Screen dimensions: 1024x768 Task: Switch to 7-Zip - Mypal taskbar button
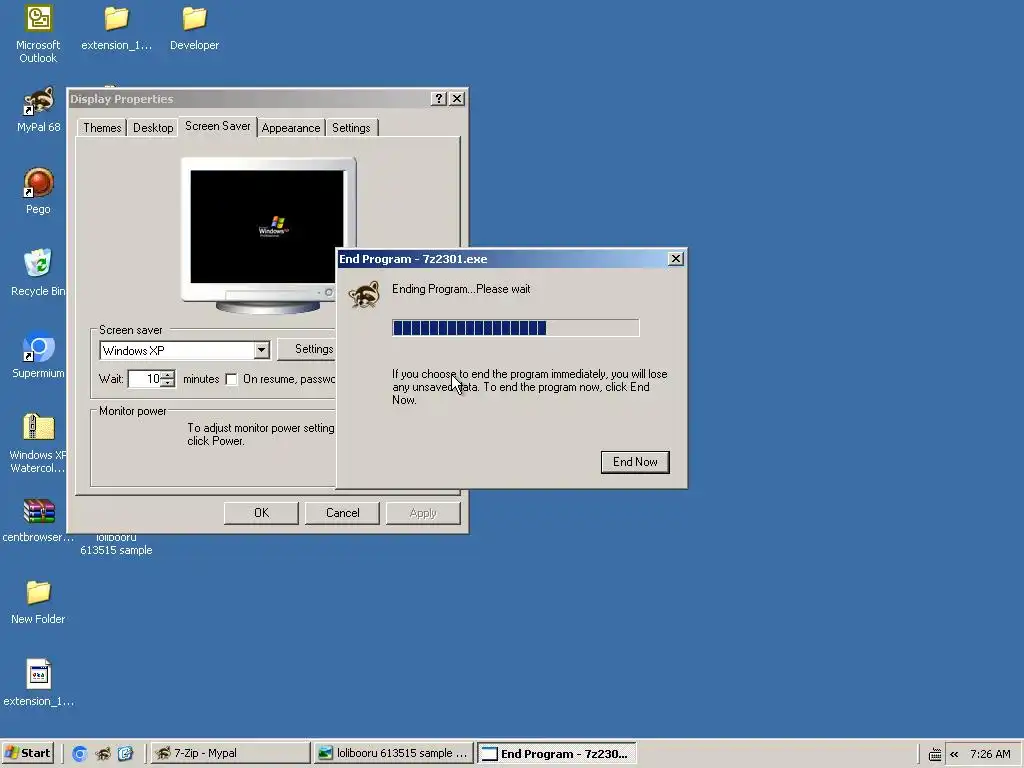(x=231, y=753)
